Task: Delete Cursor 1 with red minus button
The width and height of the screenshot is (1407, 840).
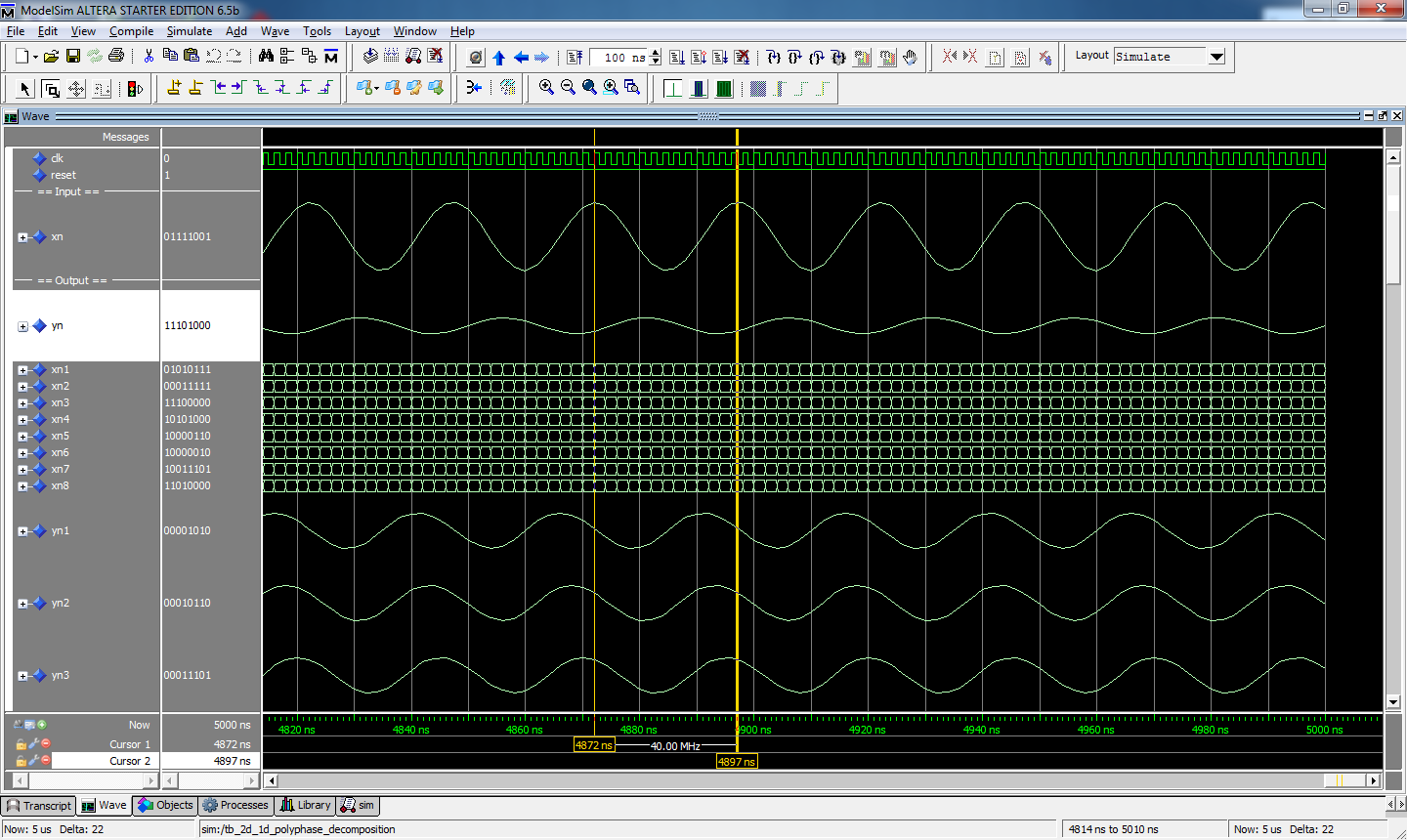Action: pos(46,744)
